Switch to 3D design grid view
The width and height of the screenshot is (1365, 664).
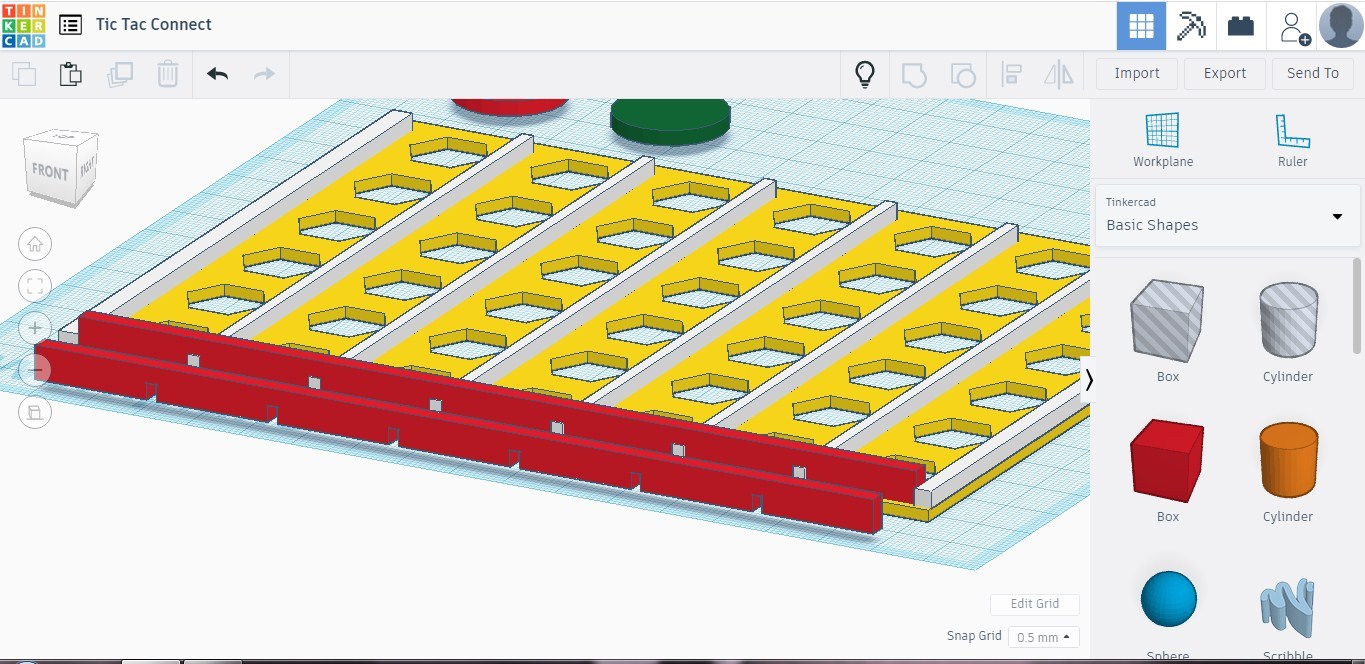coord(1141,26)
